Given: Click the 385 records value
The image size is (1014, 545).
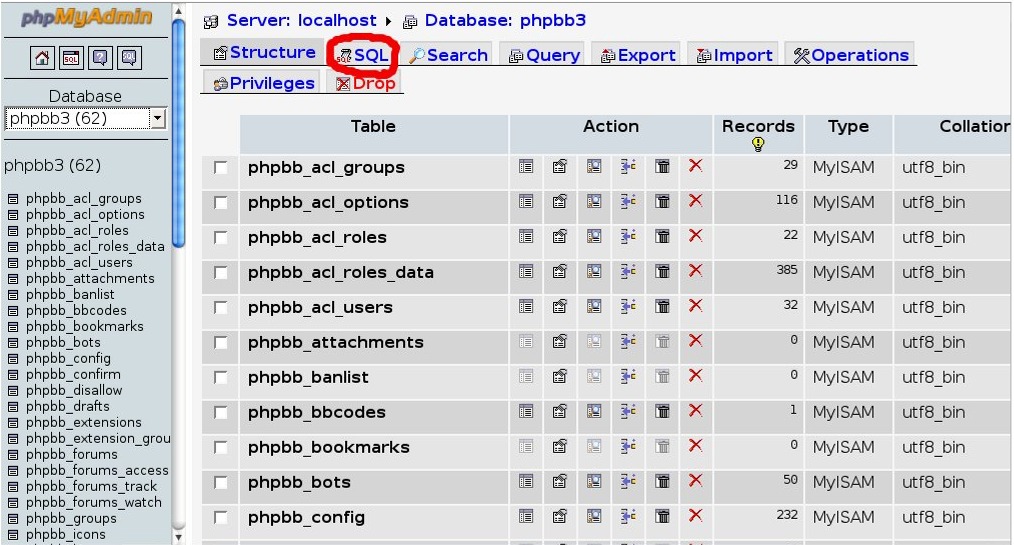Looking at the screenshot, I should pyautogui.click(x=787, y=270).
